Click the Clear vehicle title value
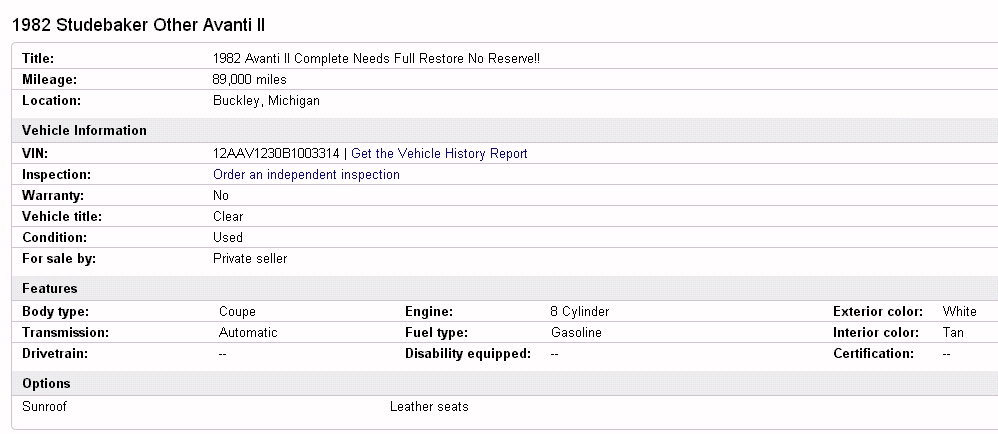The width and height of the screenshot is (998, 434). [228, 217]
